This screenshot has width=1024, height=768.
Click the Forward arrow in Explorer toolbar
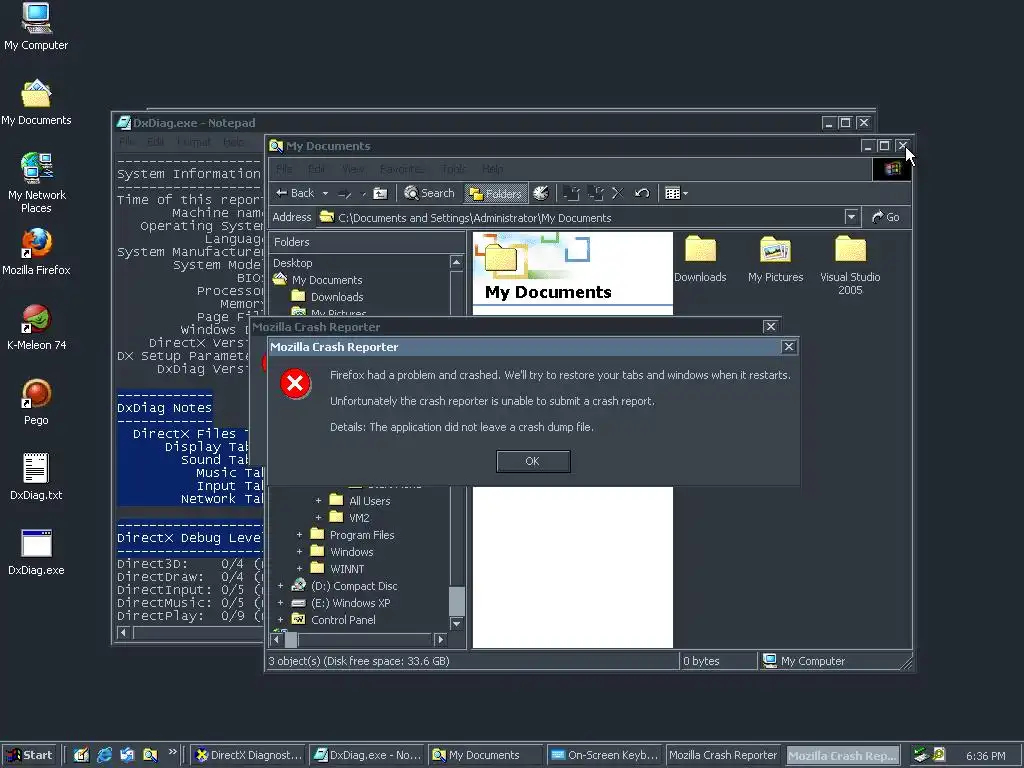(x=345, y=193)
